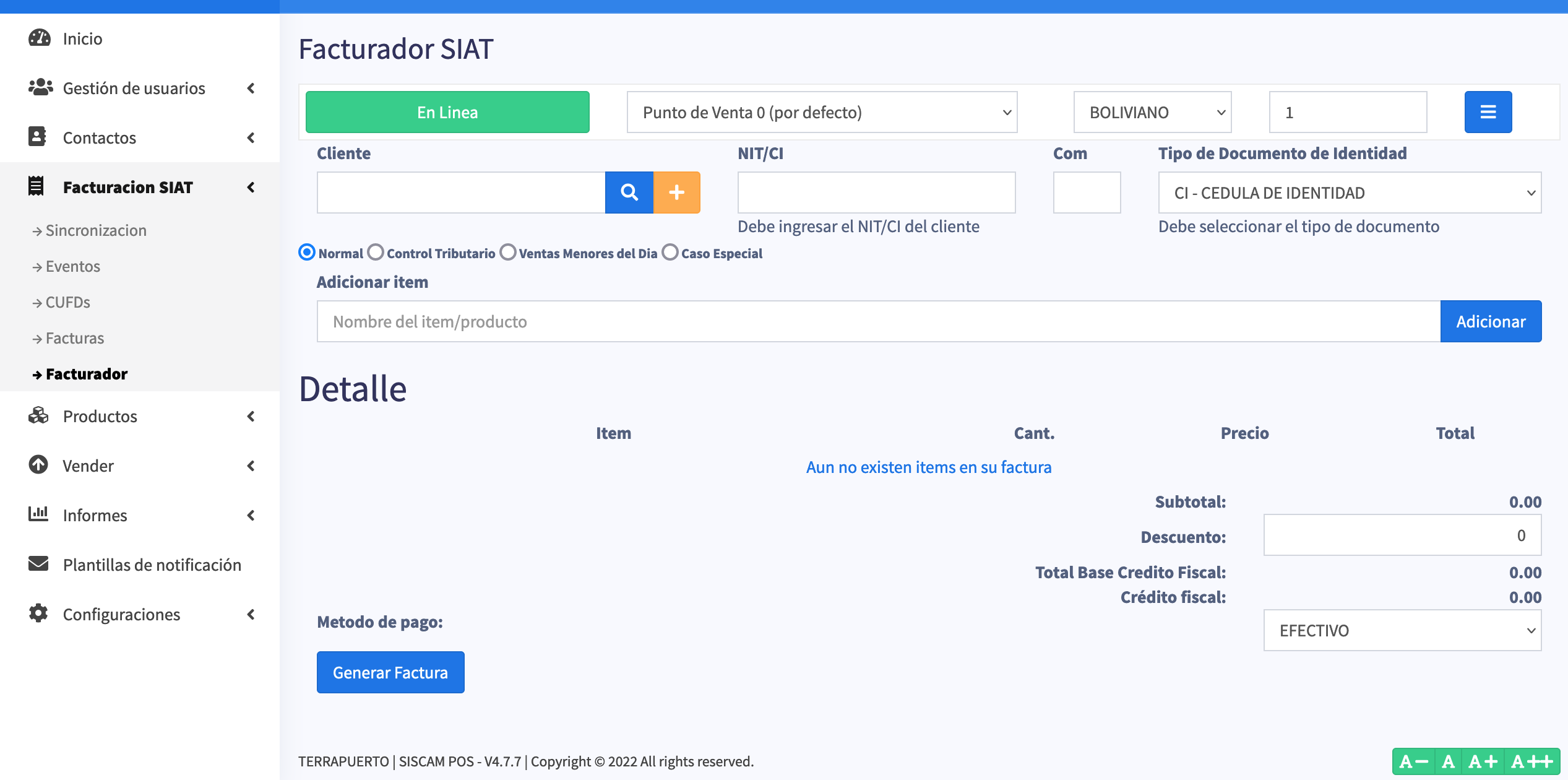Choose the Caso Especial radio button
The height and width of the screenshot is (780, 1568).
point(670,253)
